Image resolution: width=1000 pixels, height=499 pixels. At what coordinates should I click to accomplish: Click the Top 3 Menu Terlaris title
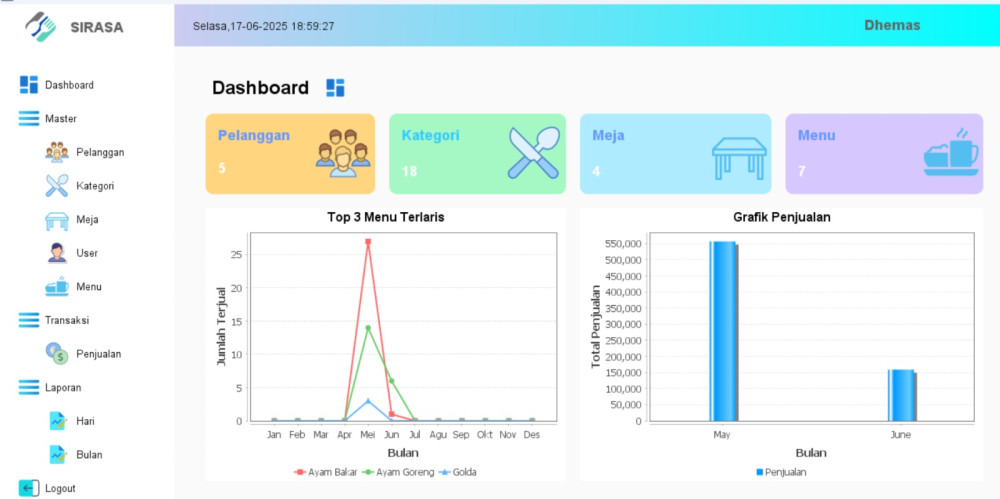coord(386,217)
